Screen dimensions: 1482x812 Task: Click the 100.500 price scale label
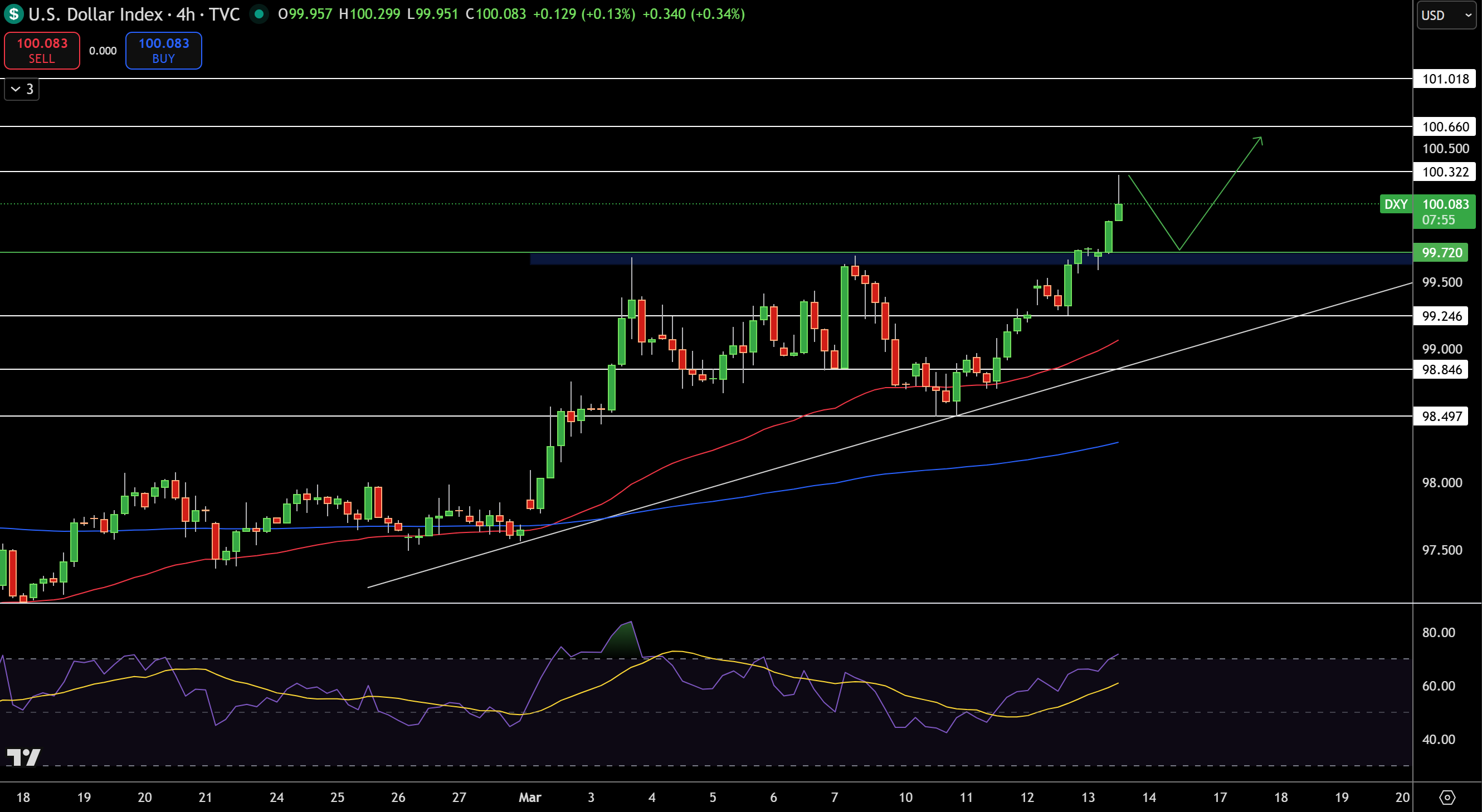click(x=1445, y=148)
